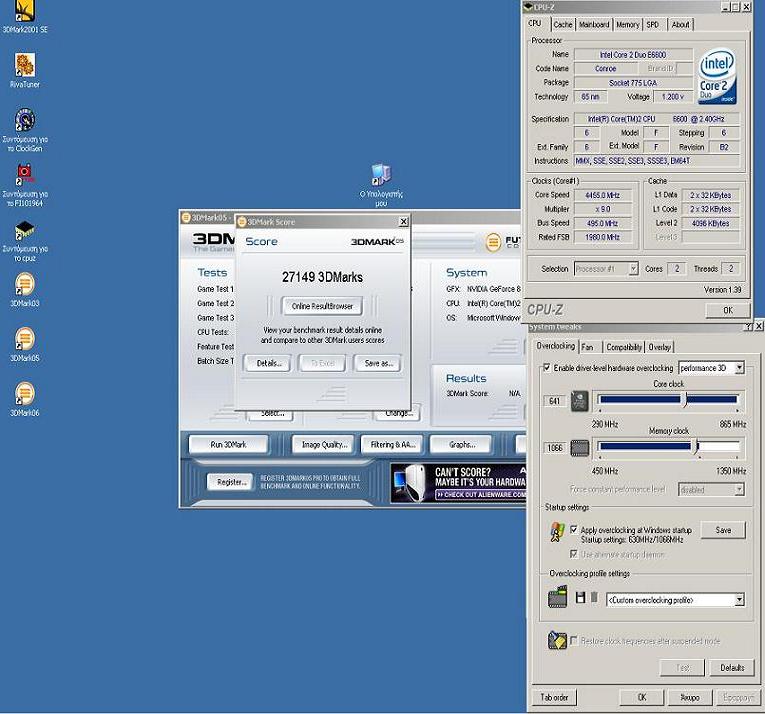
Task: Switch to the Mainboard tab in CPU-Z
Action: (594, 24)
